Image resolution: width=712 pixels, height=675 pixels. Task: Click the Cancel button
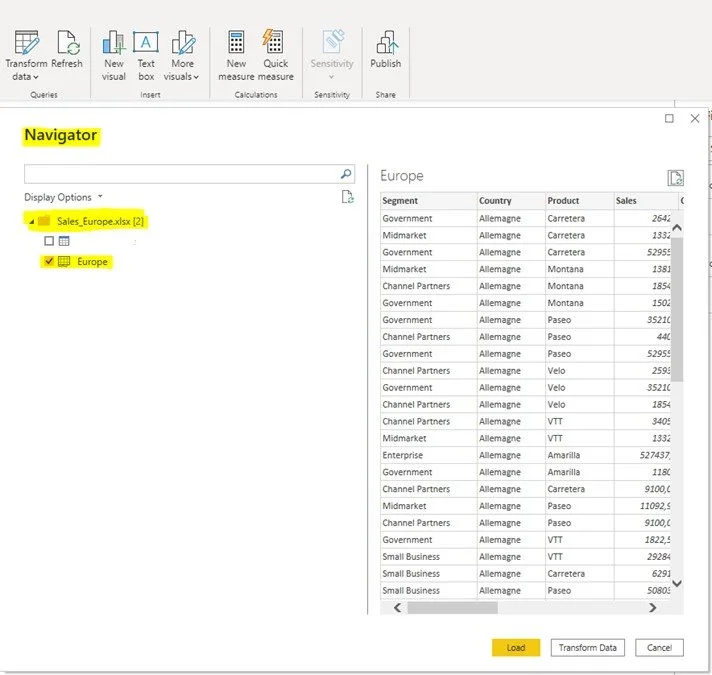[659, 648]
